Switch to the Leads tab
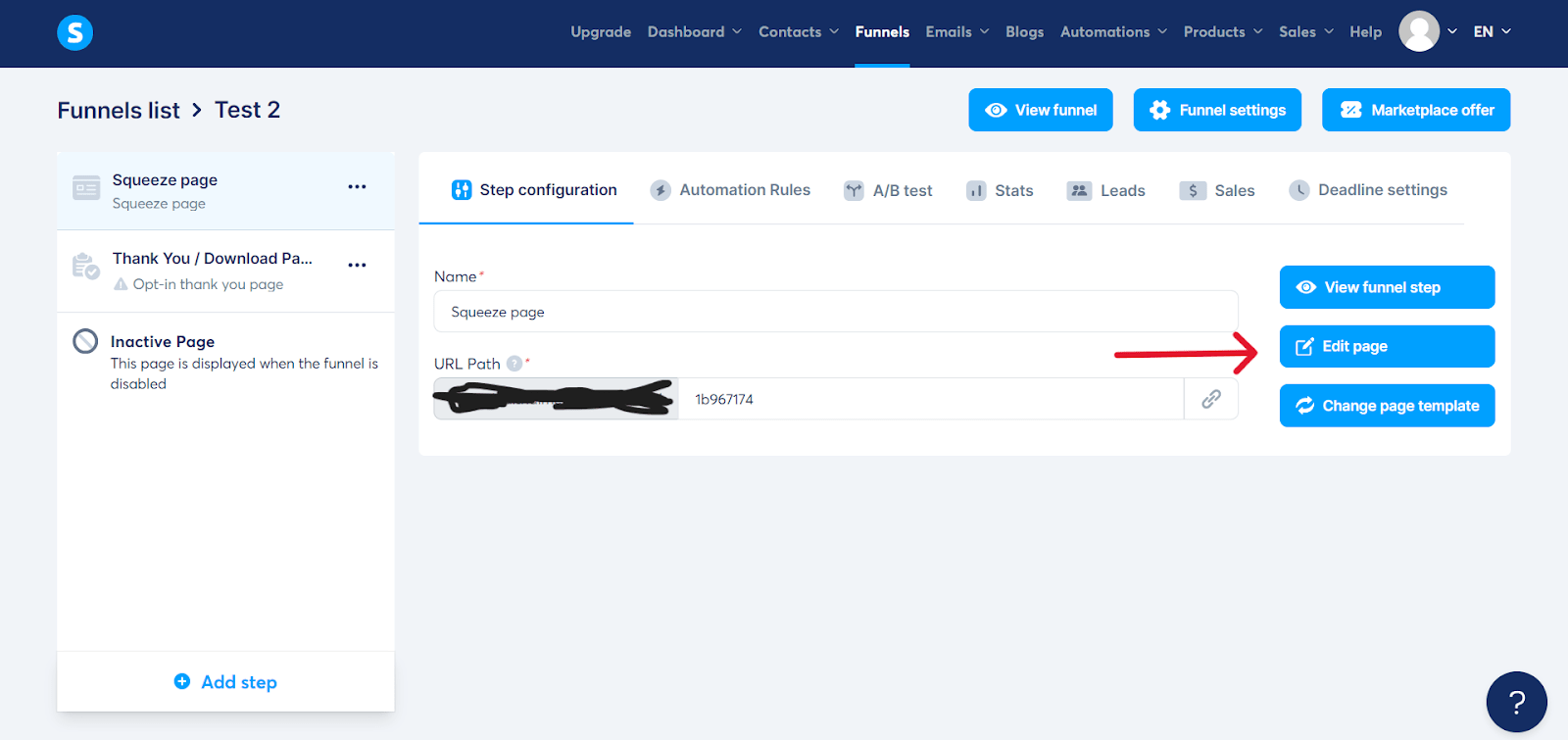 1105,190
